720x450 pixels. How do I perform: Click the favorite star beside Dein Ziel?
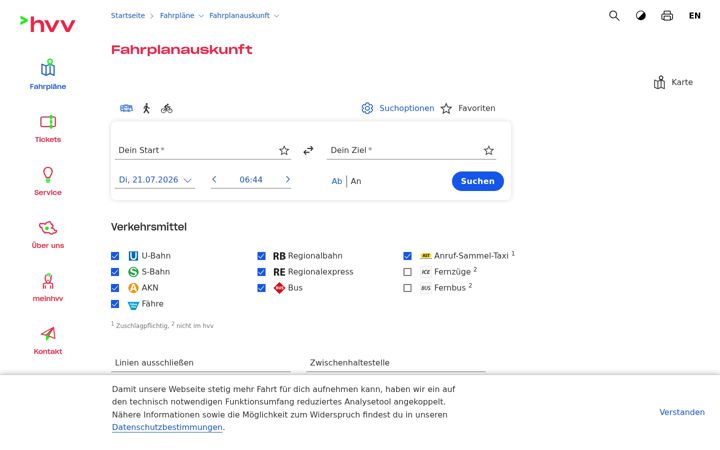[x=489, y=150]
